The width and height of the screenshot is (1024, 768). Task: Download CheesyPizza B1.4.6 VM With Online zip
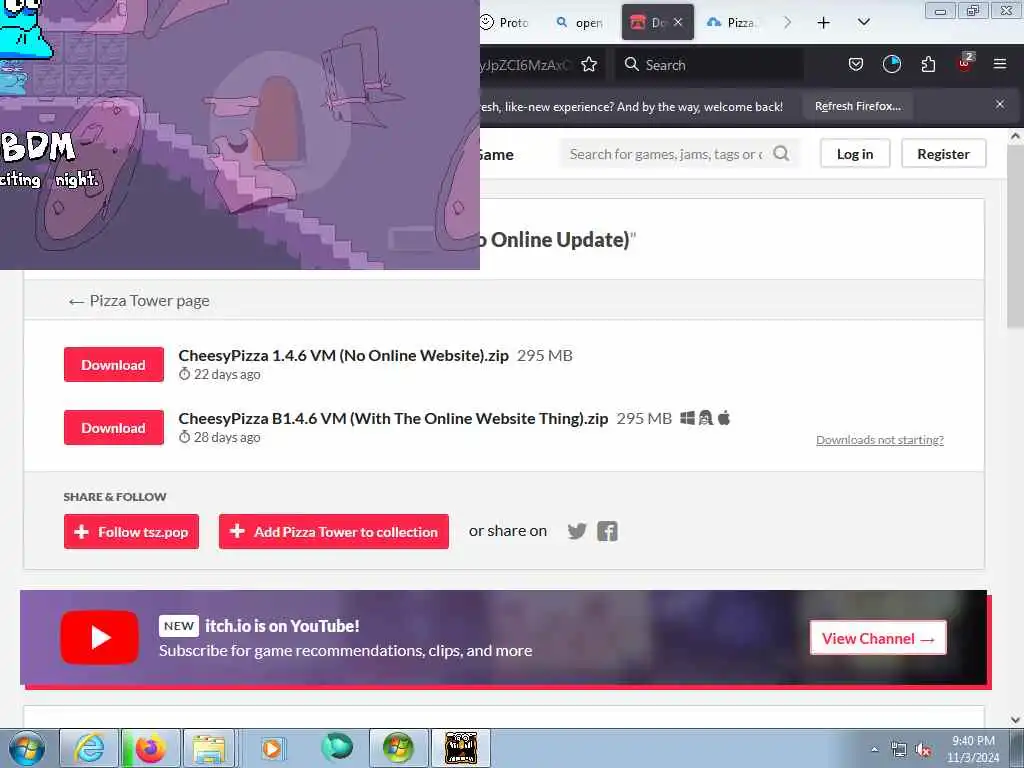114,427
